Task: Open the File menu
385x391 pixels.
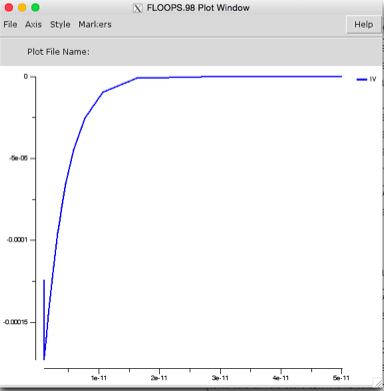Action: tap(10, 24)
